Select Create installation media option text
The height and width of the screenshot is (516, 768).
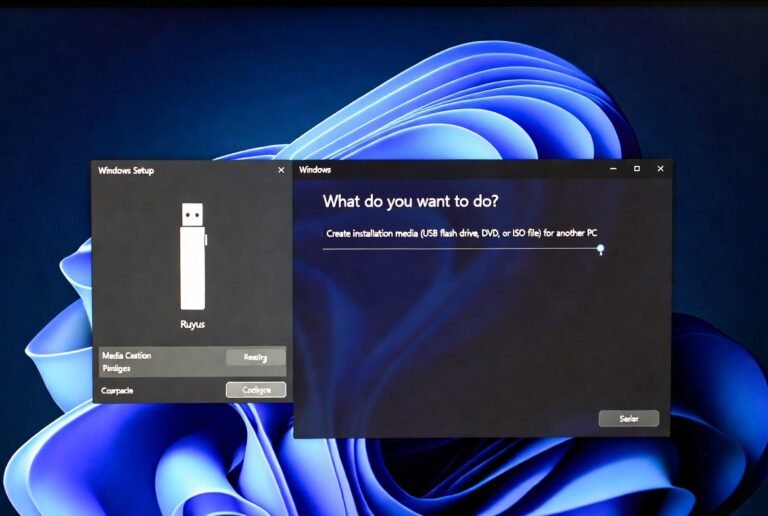(x=461, y=234)
